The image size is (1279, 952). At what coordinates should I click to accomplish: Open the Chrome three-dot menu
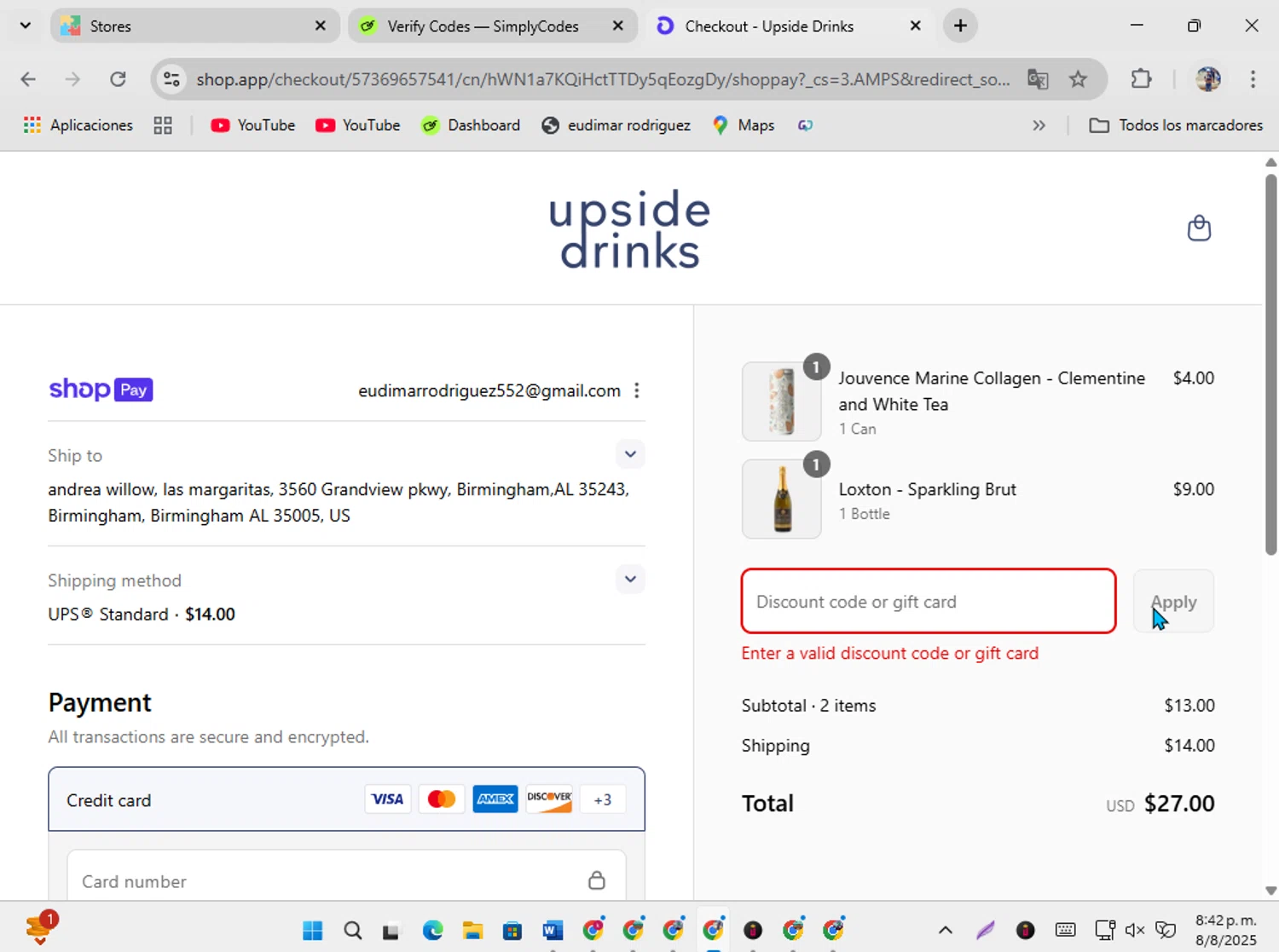point(1253,79)
